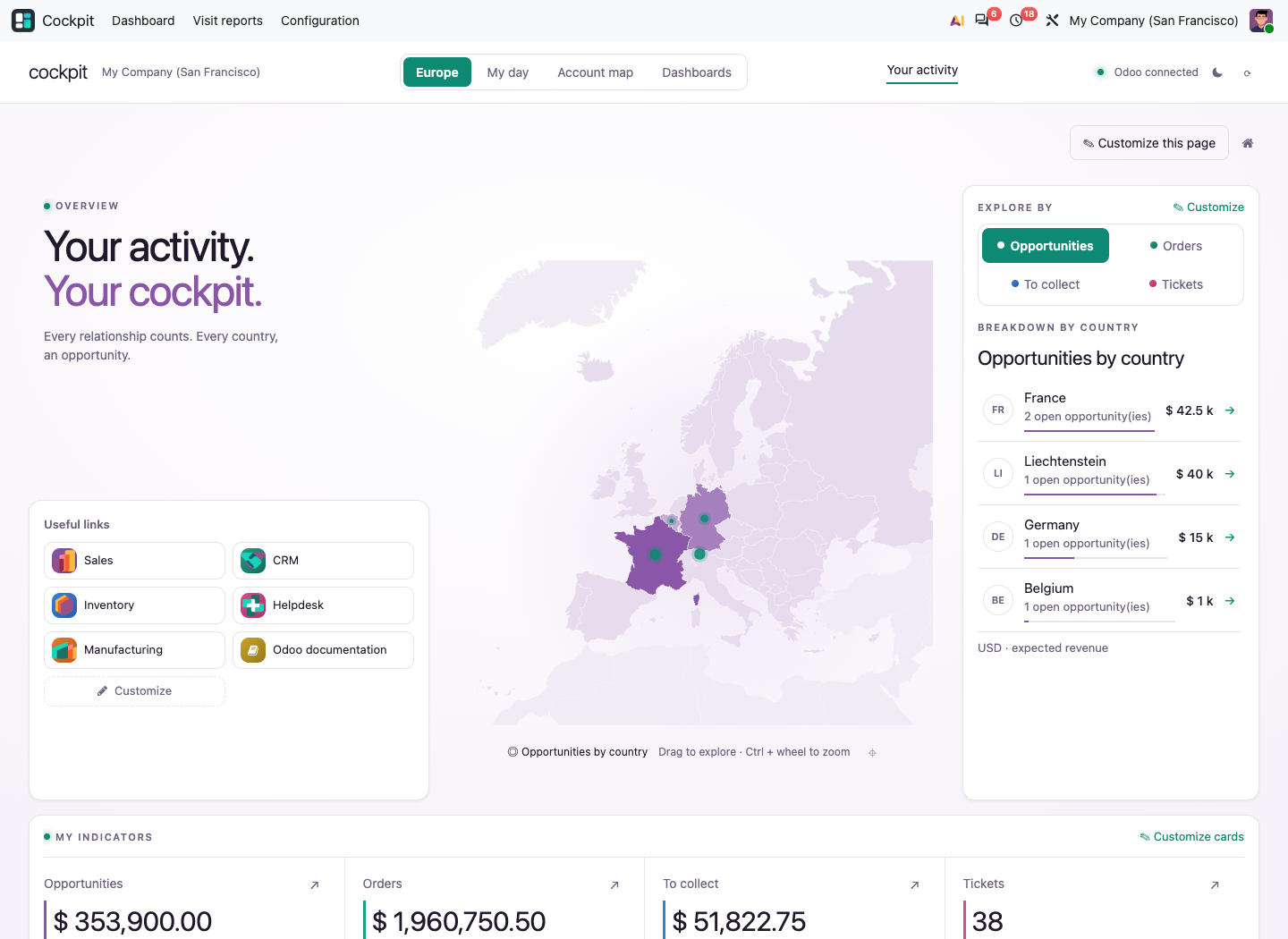Image resolution: width=1288 pixels, height=939 pixels.
Task: Switch to the Account map tab
Action: (x=596, y=72)
